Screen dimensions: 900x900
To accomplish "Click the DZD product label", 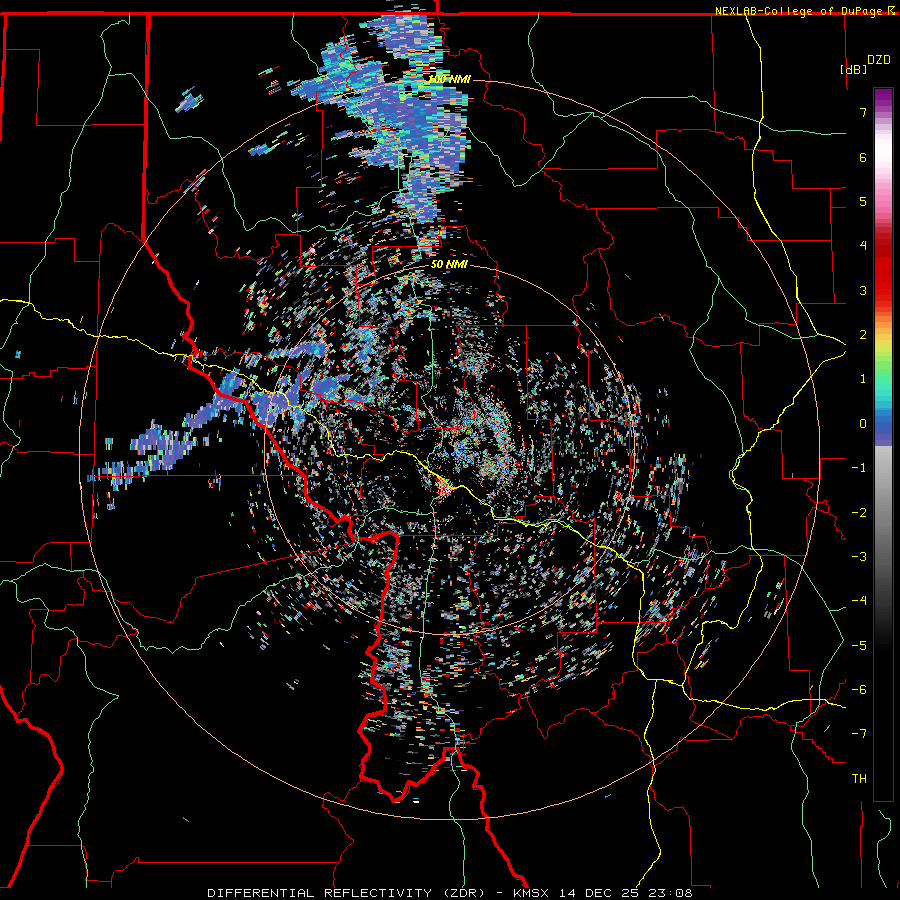I will pyautogui.click(x=879, y=60).
